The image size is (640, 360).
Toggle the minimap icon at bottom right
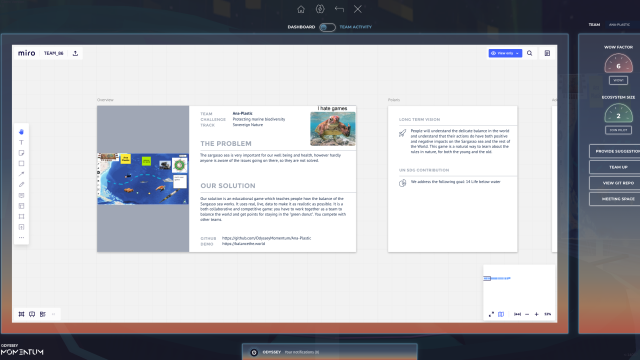coord(501,314)
